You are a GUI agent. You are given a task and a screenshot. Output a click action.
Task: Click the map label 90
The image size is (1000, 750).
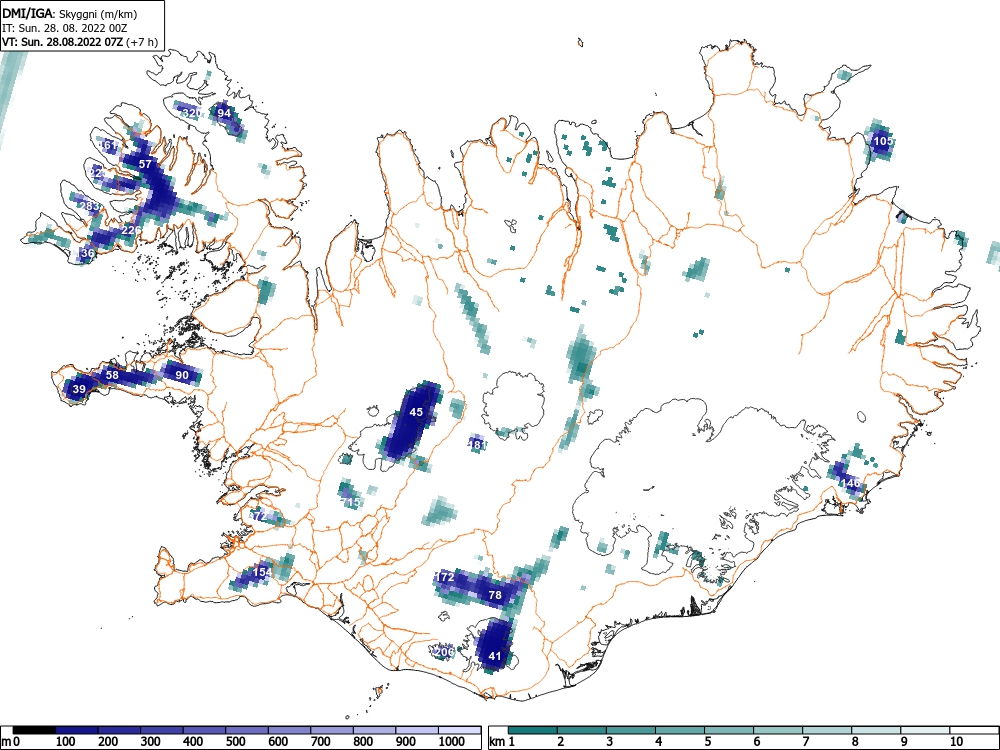click(182, 375)
